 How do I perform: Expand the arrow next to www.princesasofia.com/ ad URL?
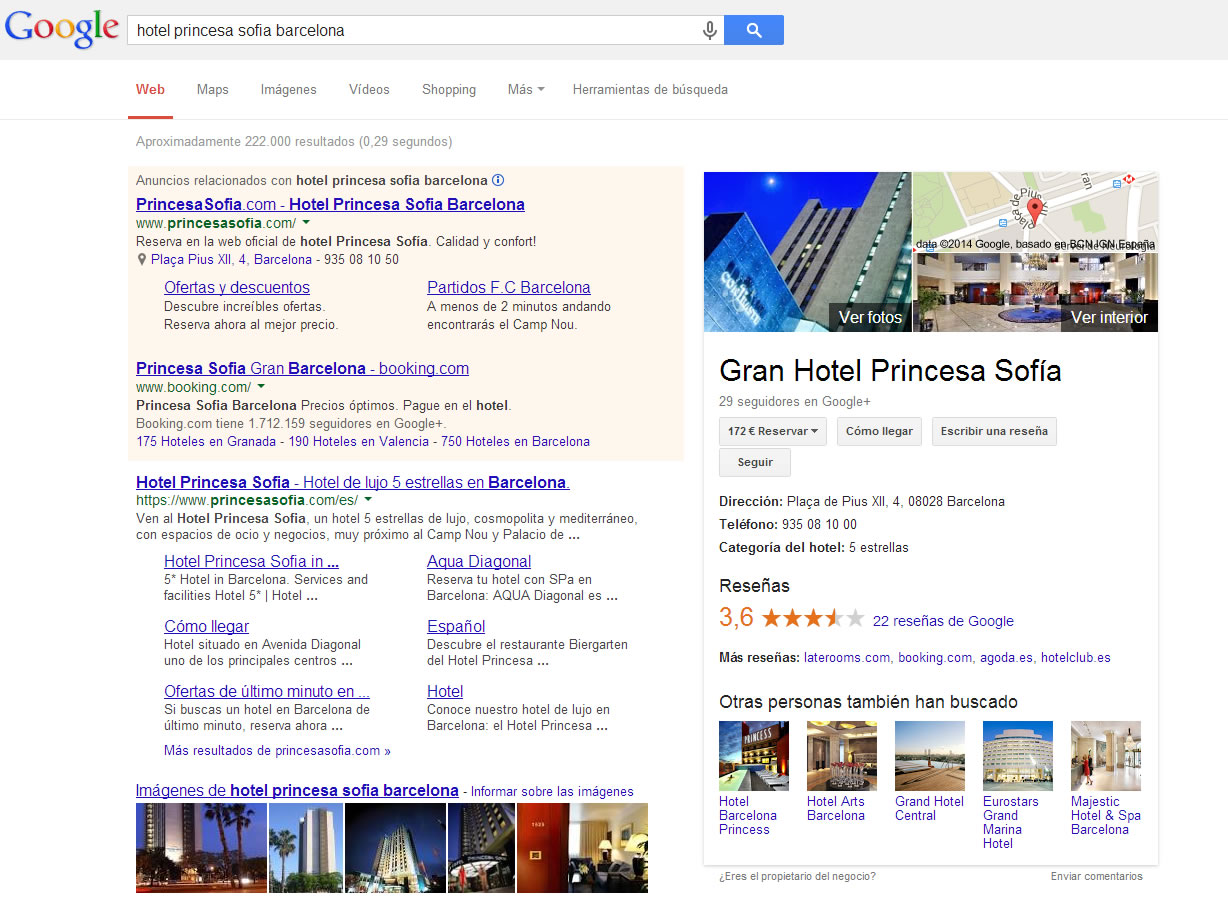pyautogui.click(x=306, y=223)
